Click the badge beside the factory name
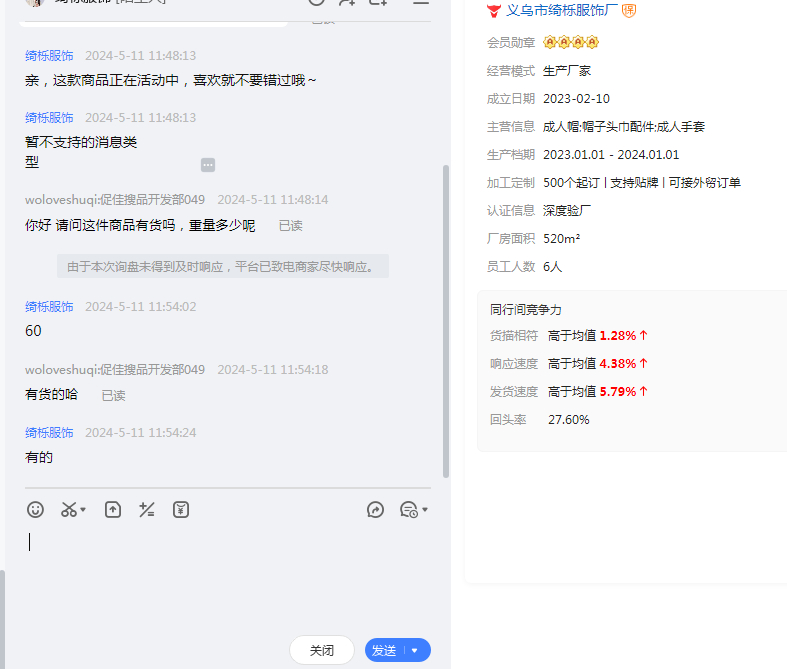Screen dimensions: 787x669 pyautogui.click(x=629, y=10)
